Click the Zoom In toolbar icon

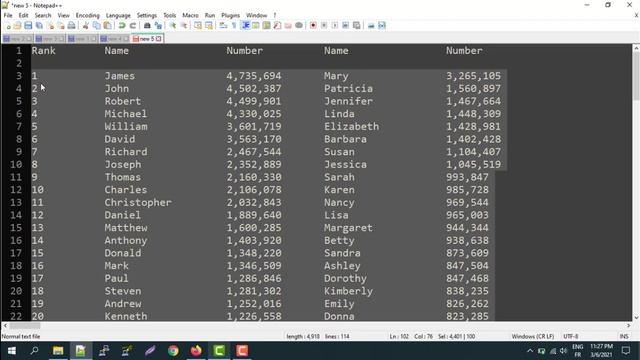[173, 25]
